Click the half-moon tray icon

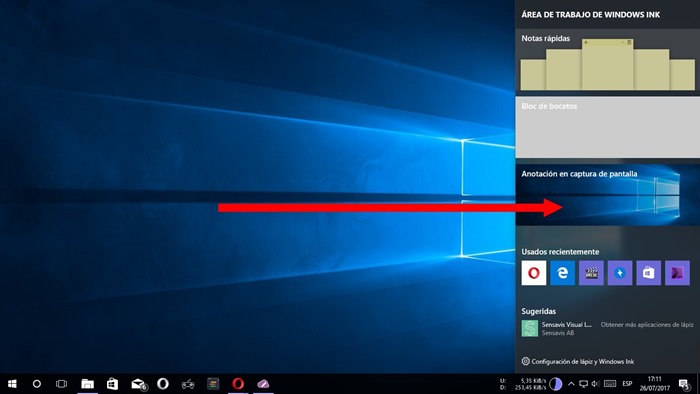555,384
